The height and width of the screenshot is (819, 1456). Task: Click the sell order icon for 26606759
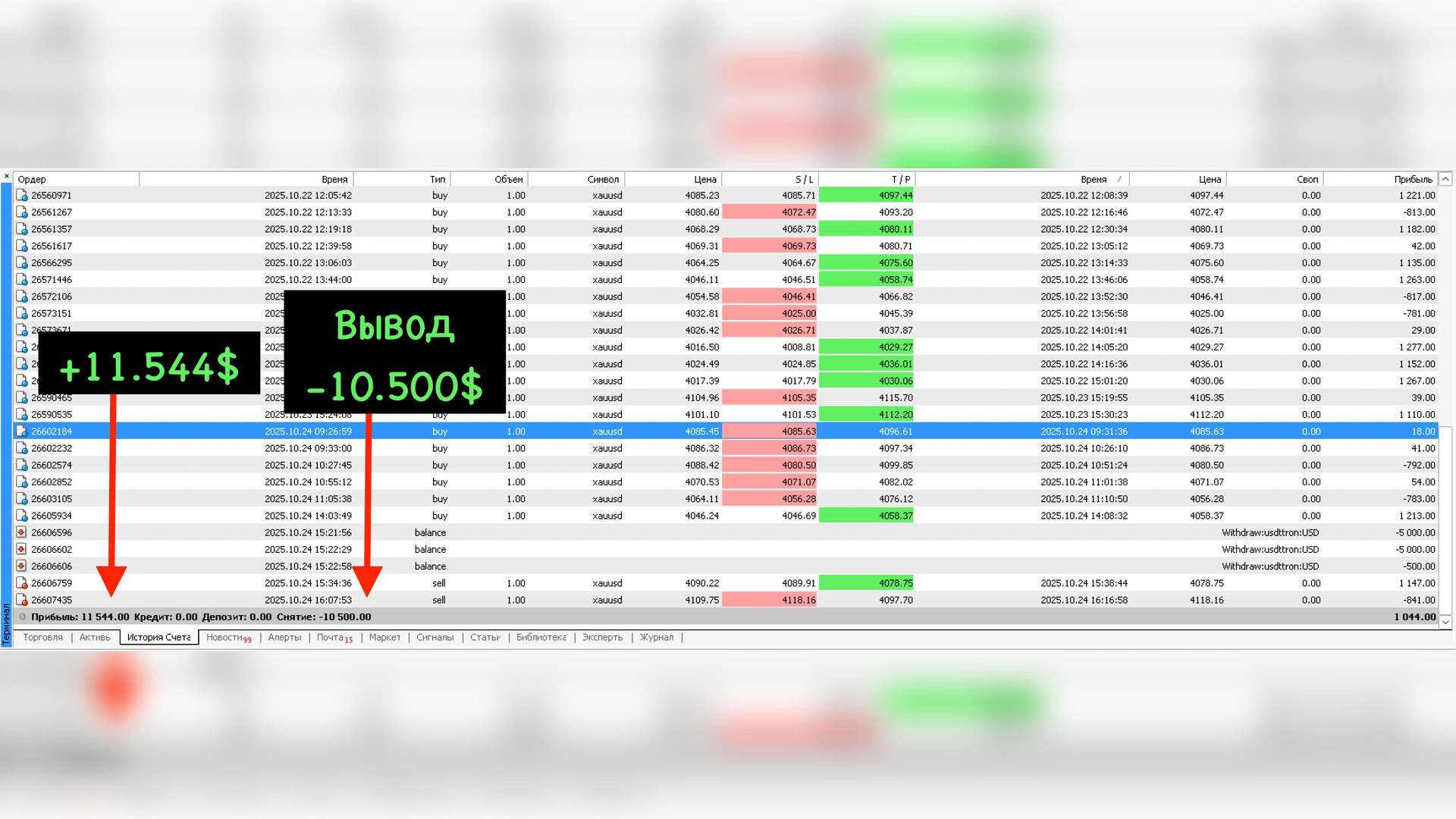click(22, 583)
